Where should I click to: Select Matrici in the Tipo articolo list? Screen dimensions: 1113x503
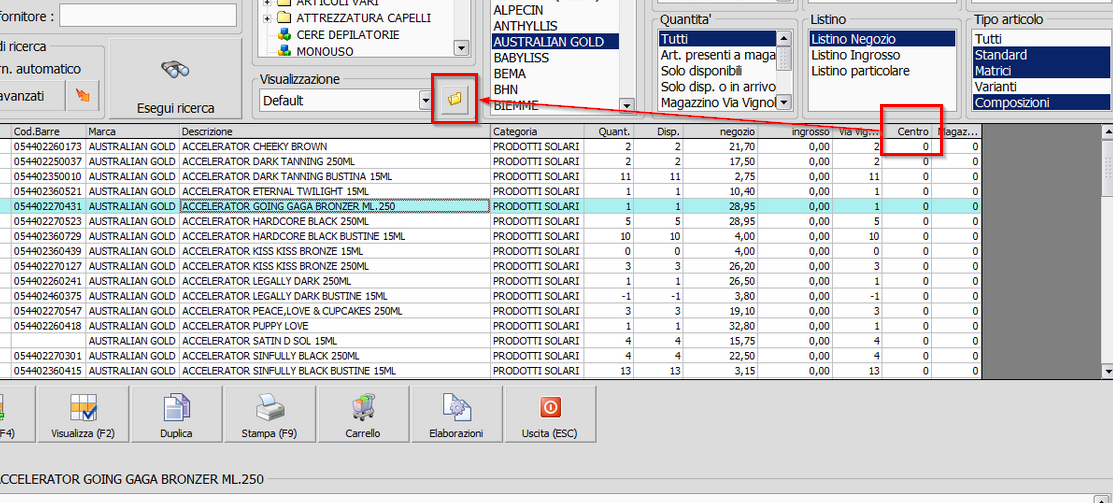click(x=1042, y=71)
